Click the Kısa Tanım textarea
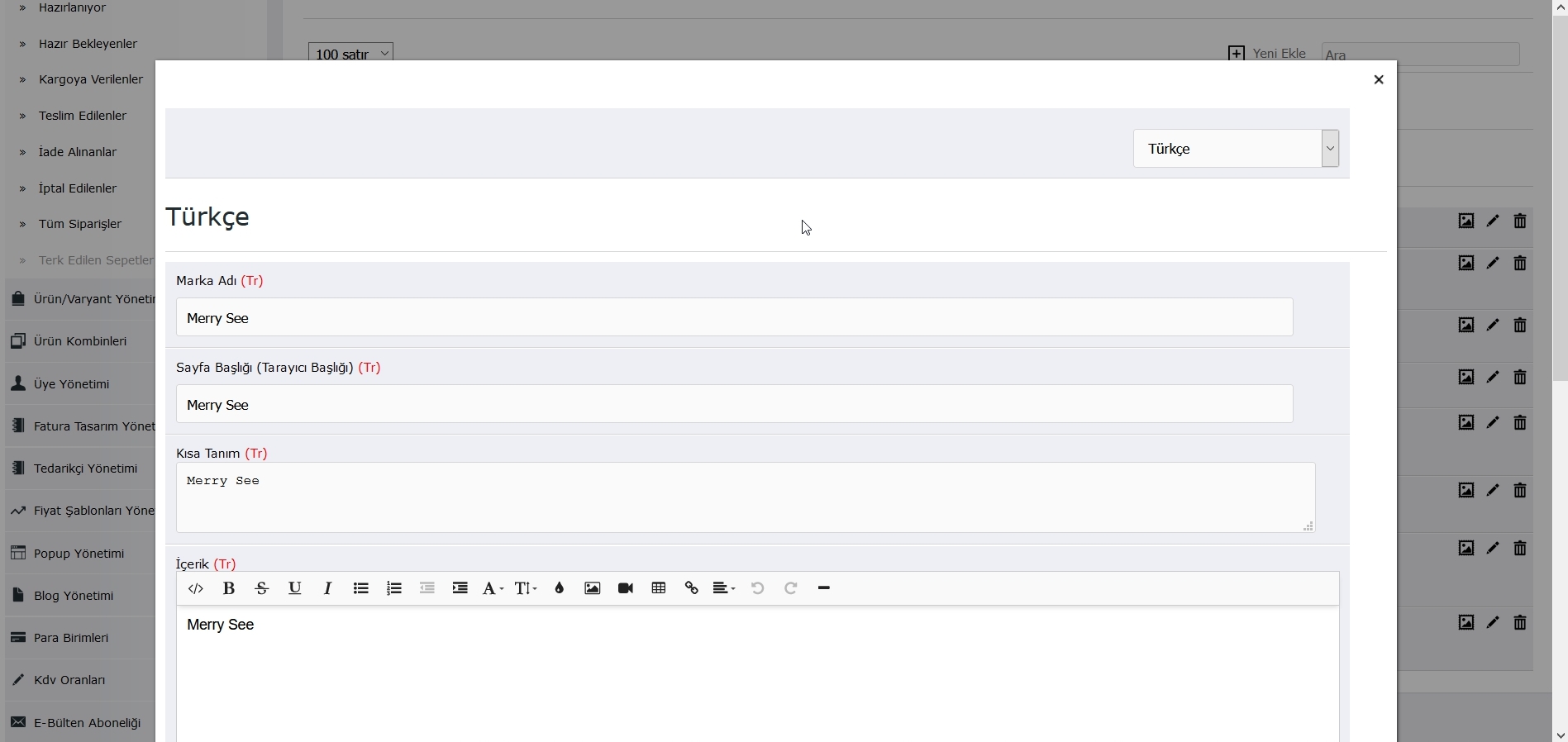 point(746,497)
